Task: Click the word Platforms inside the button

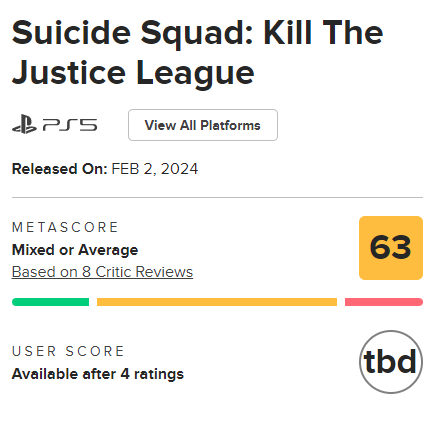Action: [x=230, y=125]
